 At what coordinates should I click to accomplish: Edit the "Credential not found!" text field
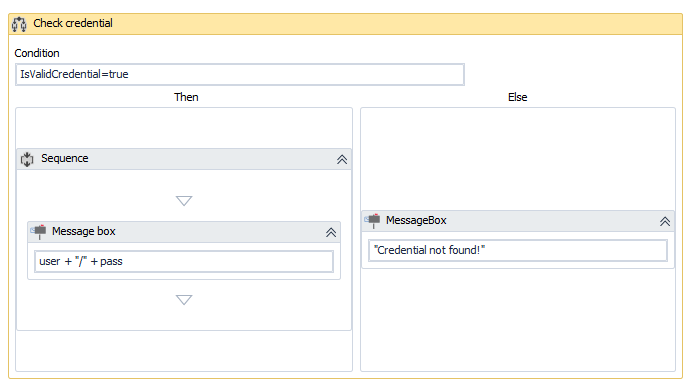click(x=518, y=250)
